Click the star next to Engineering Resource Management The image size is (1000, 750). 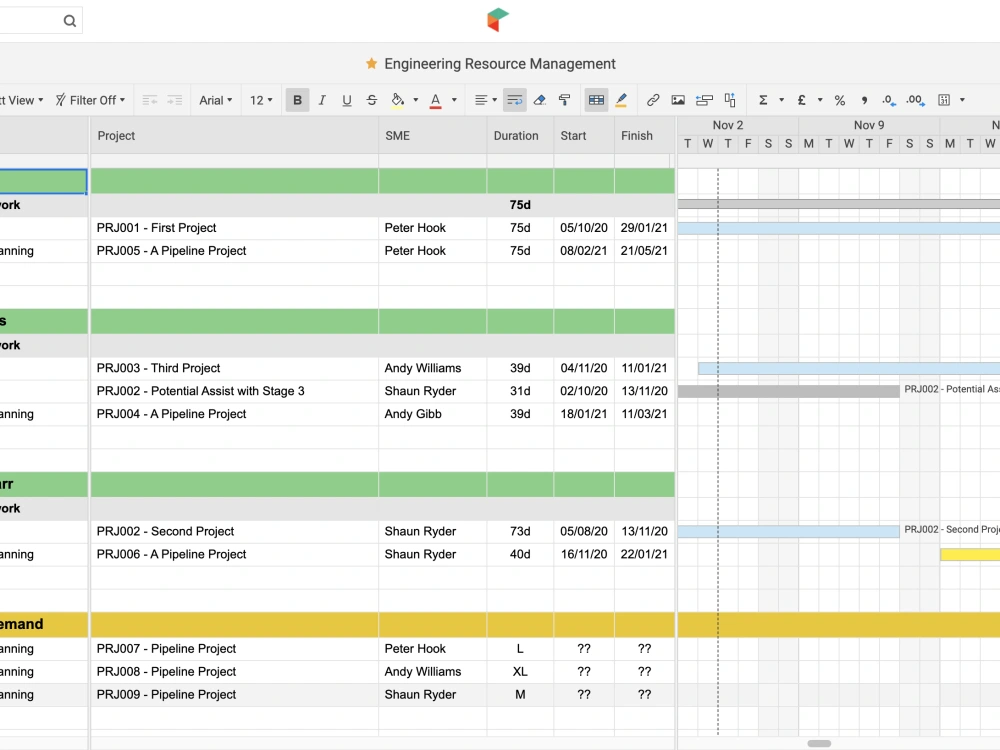click(369, 63)
